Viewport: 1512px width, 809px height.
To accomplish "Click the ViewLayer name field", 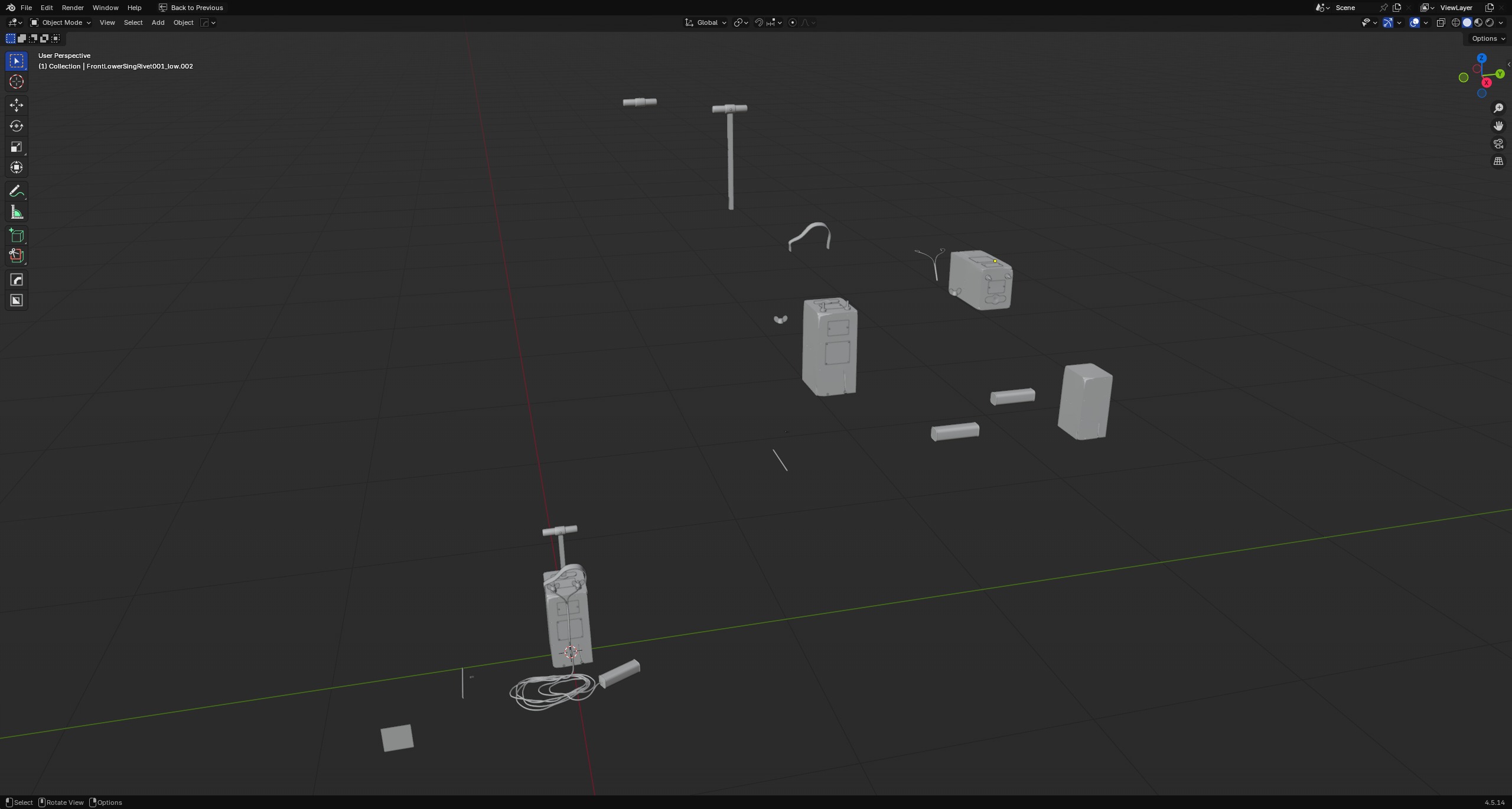I will 1459,8.
